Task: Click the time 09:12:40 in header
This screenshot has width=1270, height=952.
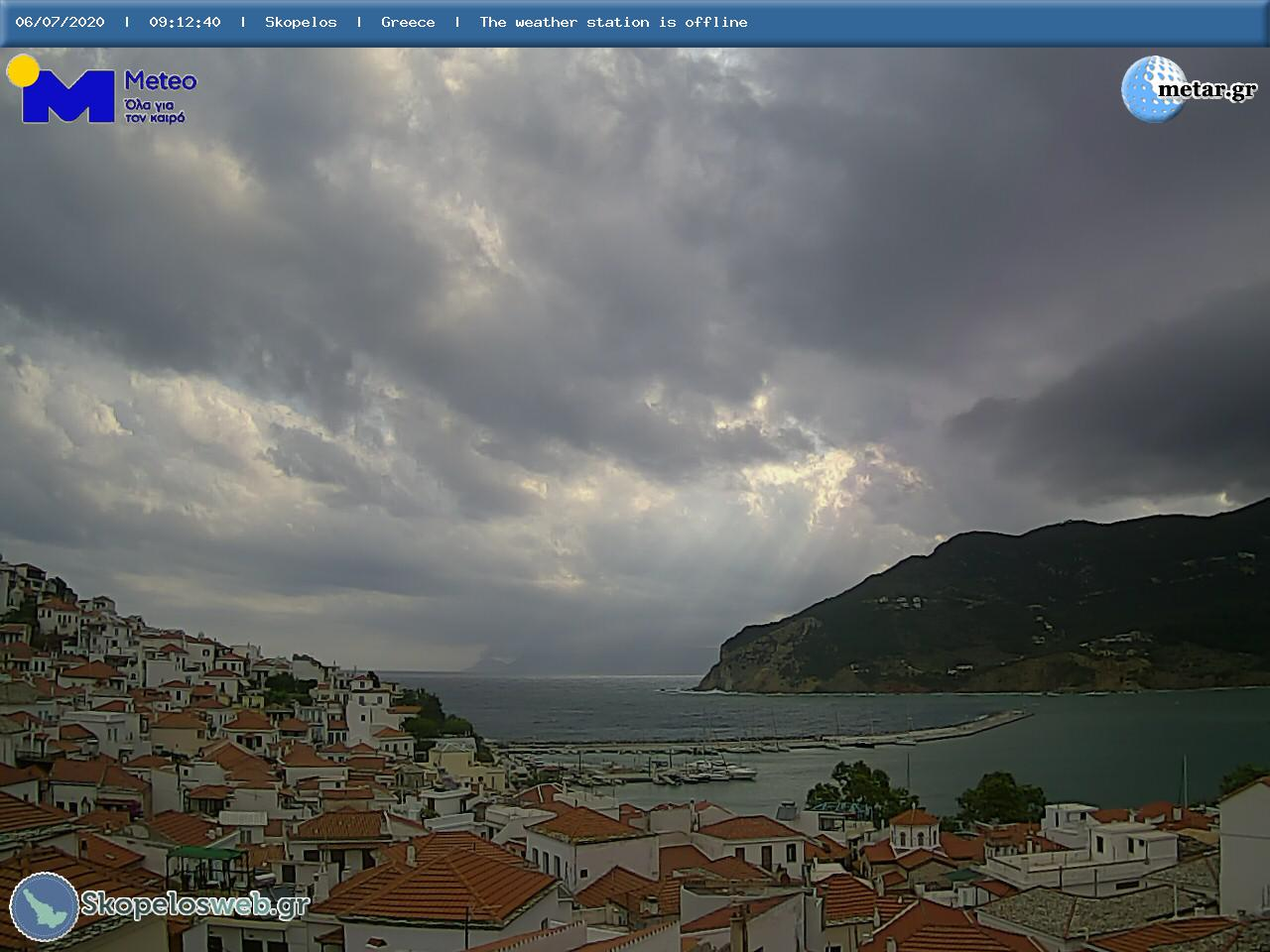Action: [185, 22]
